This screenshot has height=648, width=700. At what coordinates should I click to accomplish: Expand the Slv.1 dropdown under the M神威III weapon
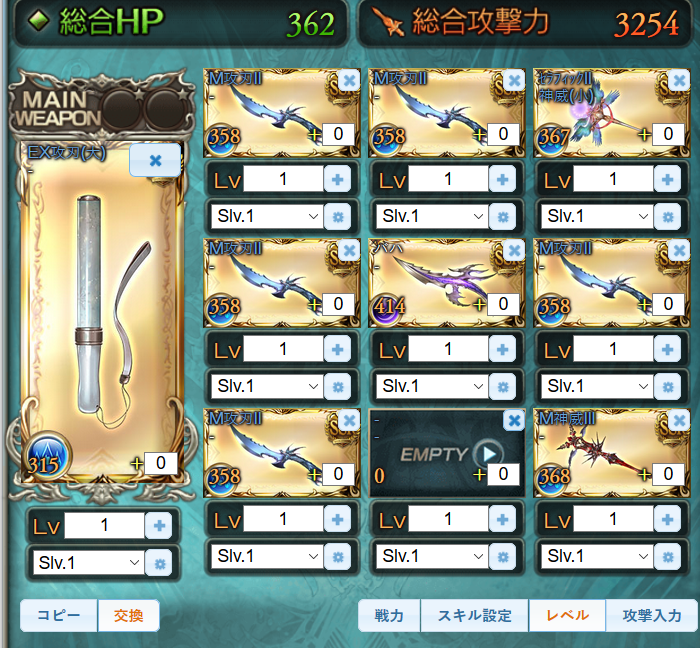pos(597,557)
